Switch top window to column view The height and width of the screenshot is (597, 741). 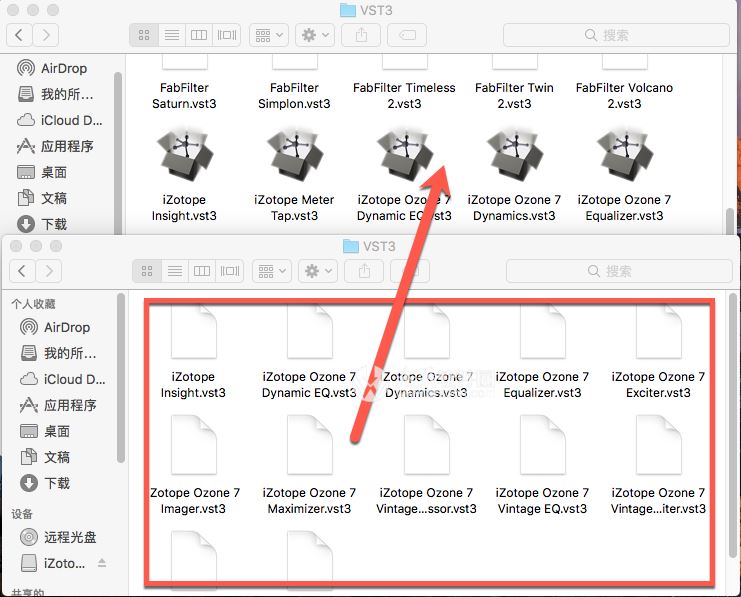coord(199,35)
